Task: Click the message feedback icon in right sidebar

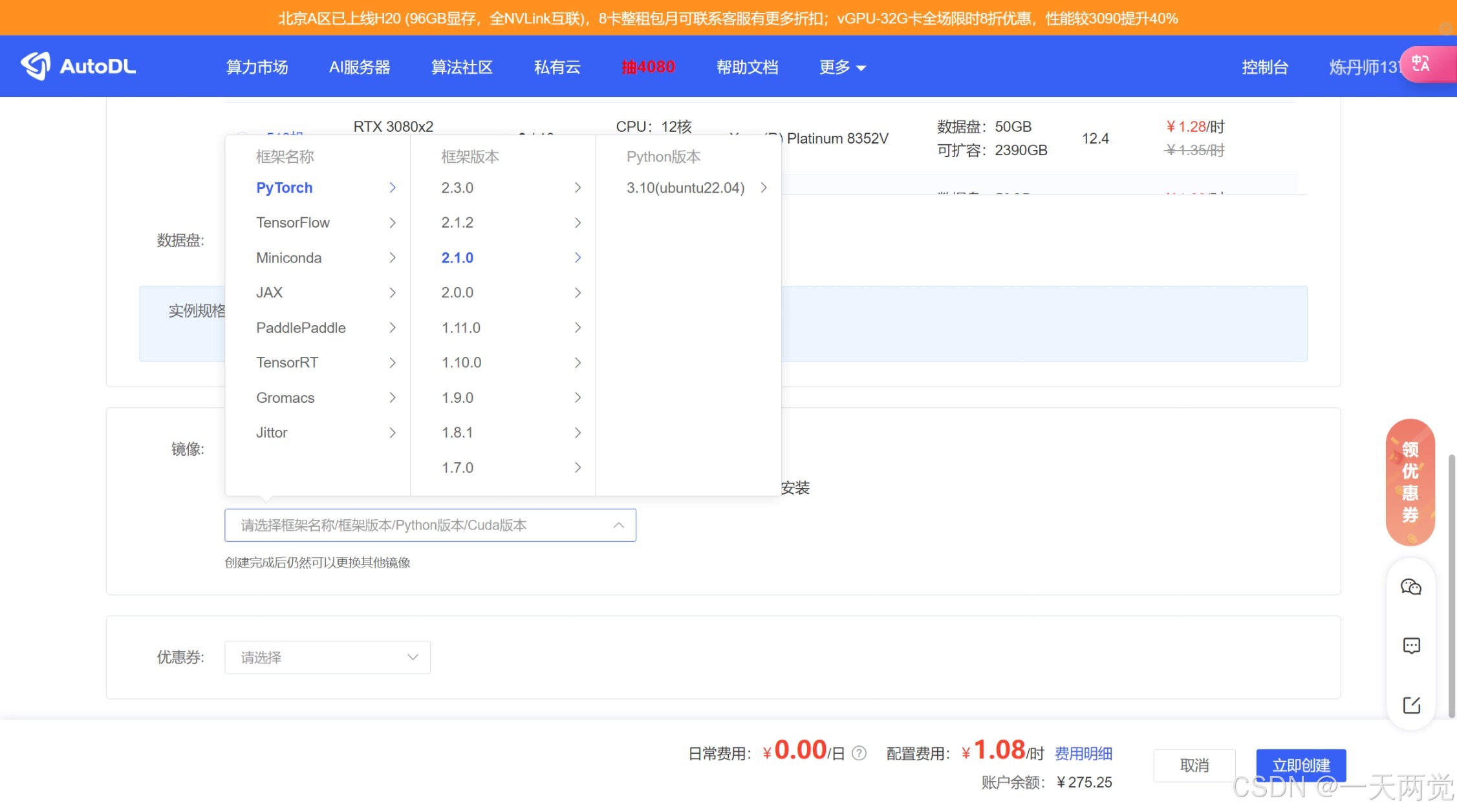Action: pyautogui.click(x=1410, y=646)
